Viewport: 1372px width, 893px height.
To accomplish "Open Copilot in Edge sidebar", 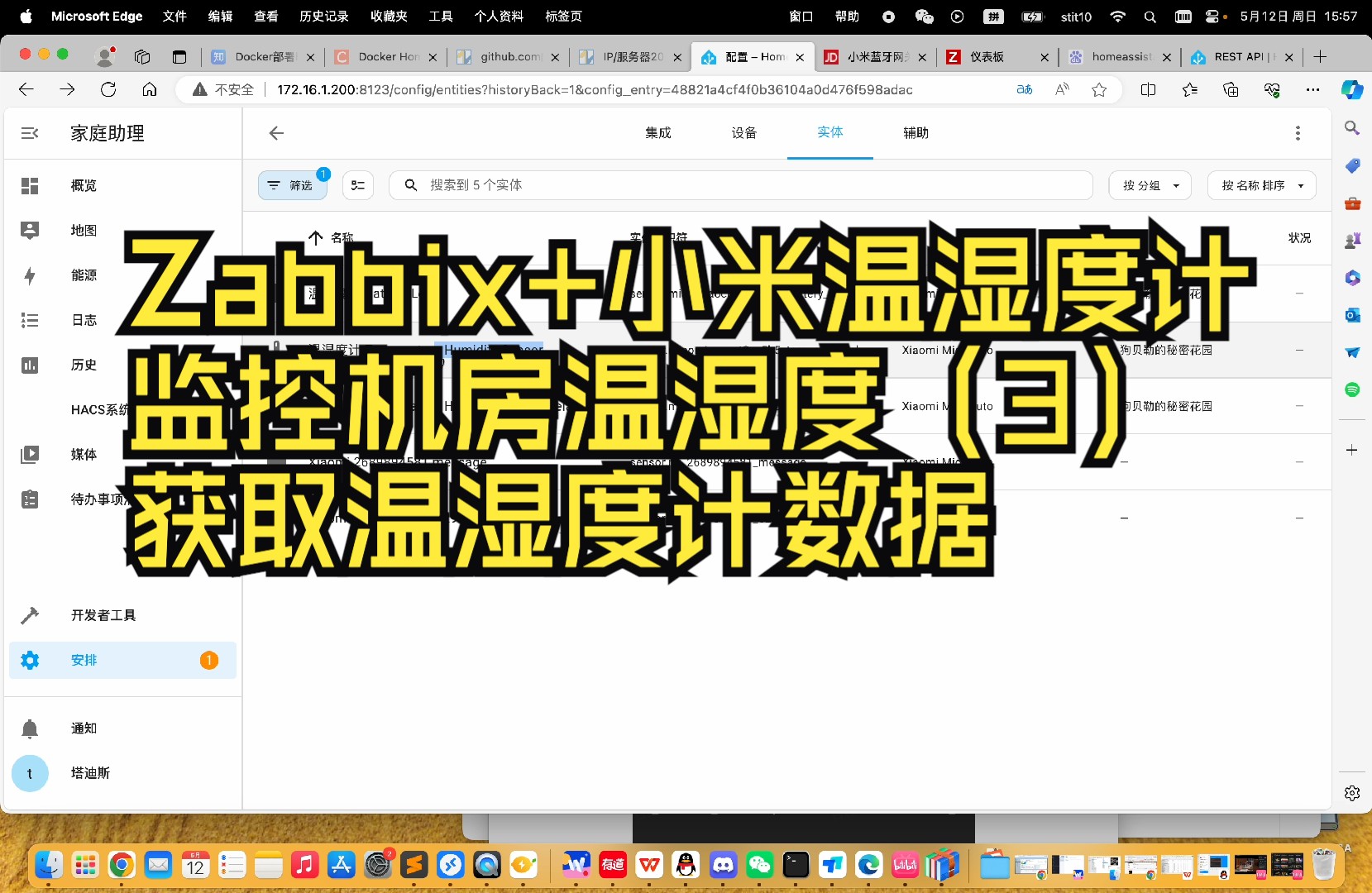I will (x=1352, y=89).
